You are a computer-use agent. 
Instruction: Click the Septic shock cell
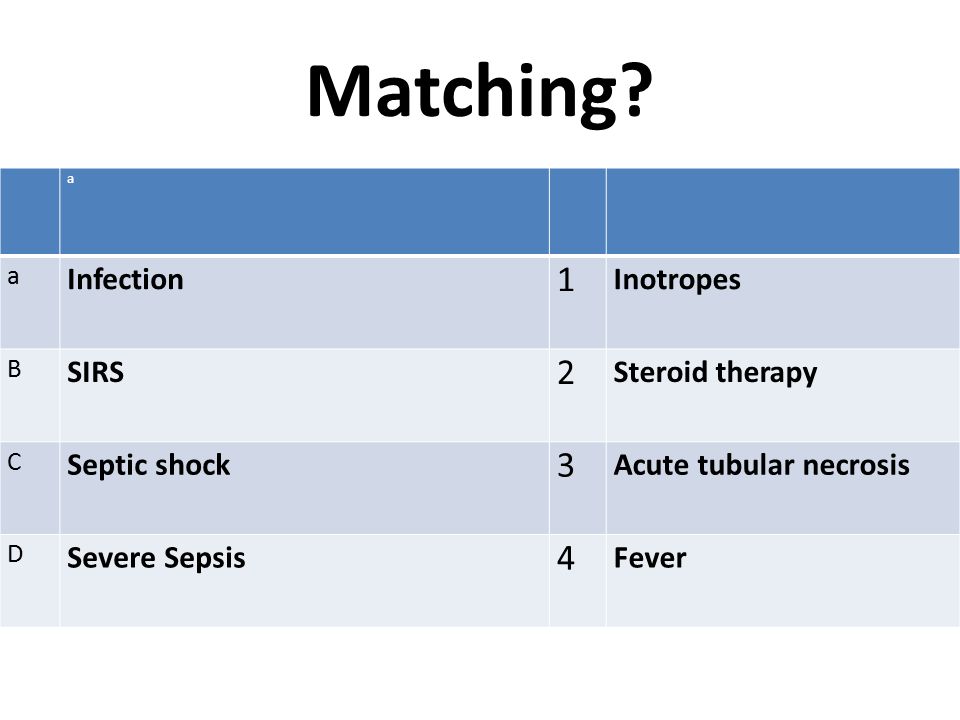[304, 488]
